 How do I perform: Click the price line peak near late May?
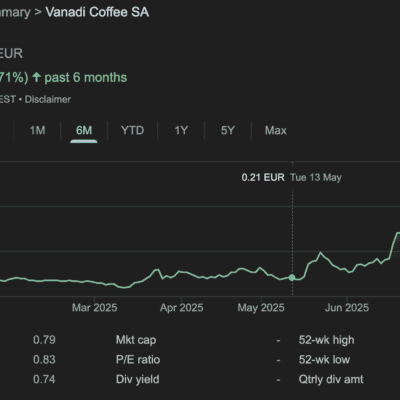click(x=321, y=253)
